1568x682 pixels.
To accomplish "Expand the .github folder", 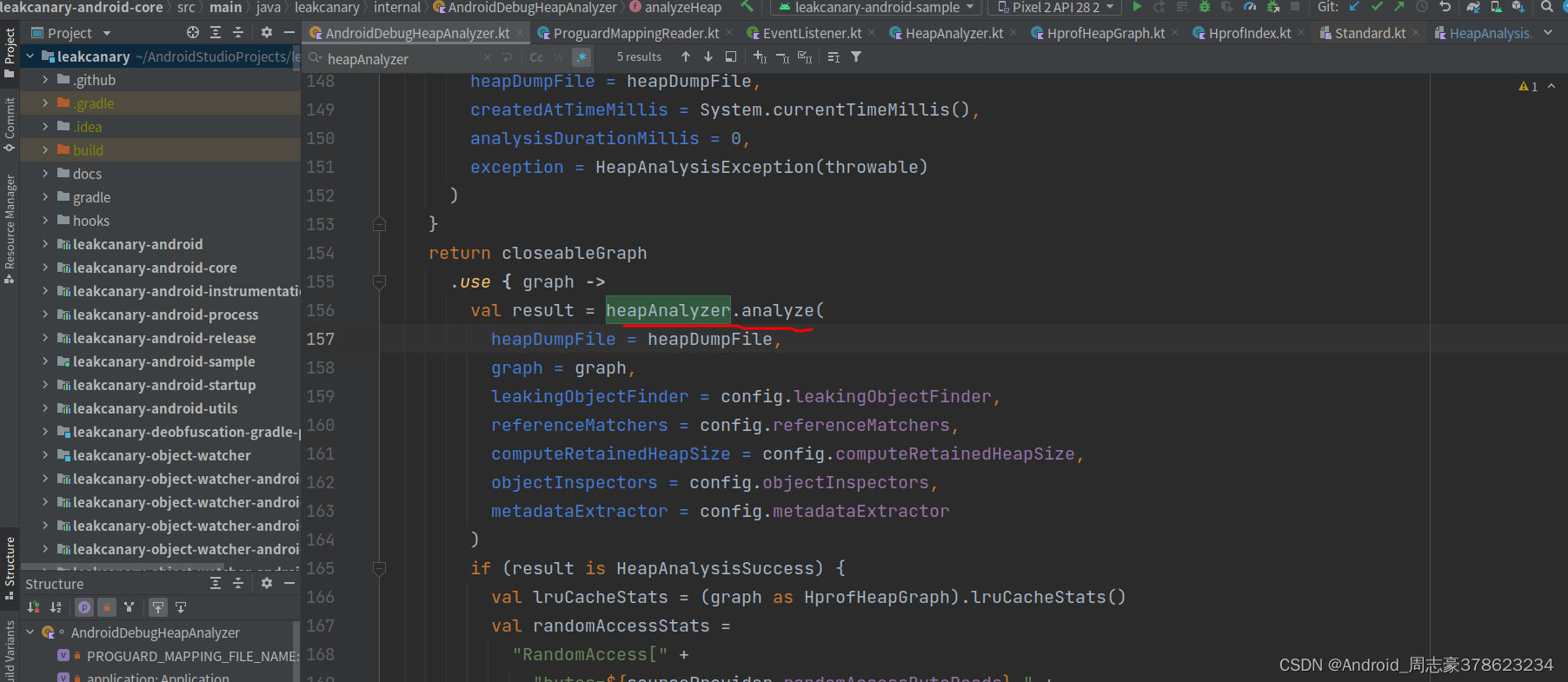I will click(x=45, y=79).
